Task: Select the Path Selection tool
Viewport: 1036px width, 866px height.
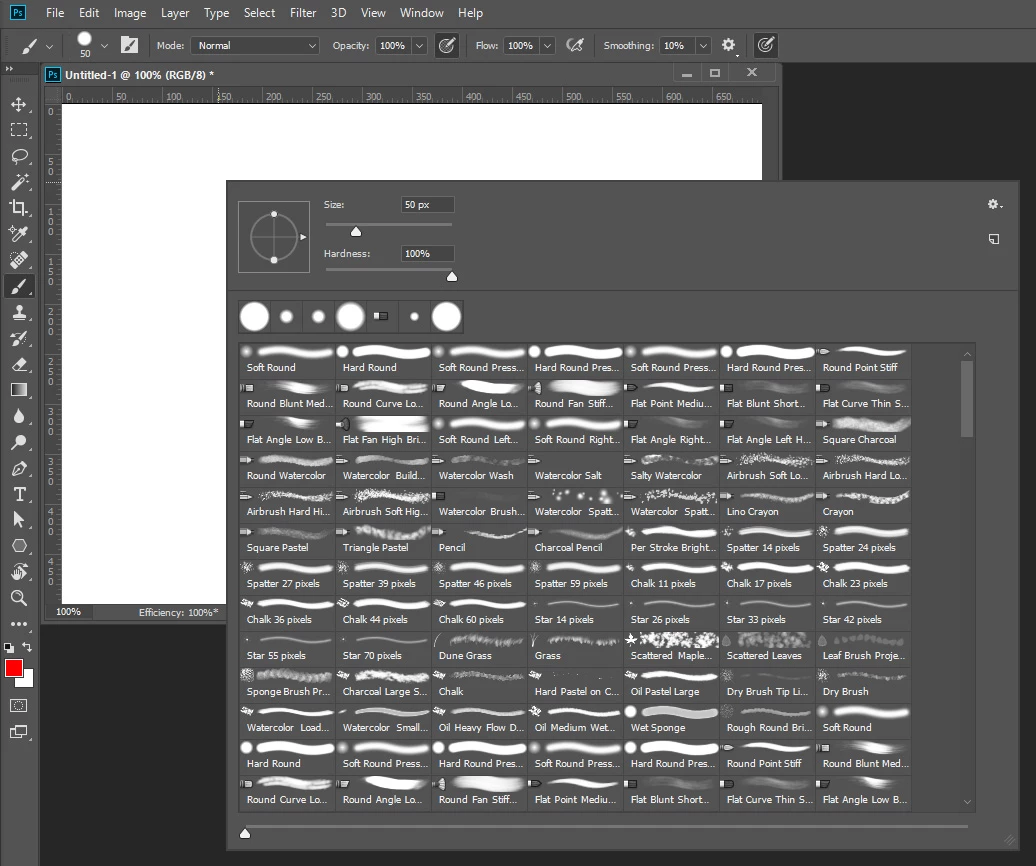Action: tap(19, 520)
